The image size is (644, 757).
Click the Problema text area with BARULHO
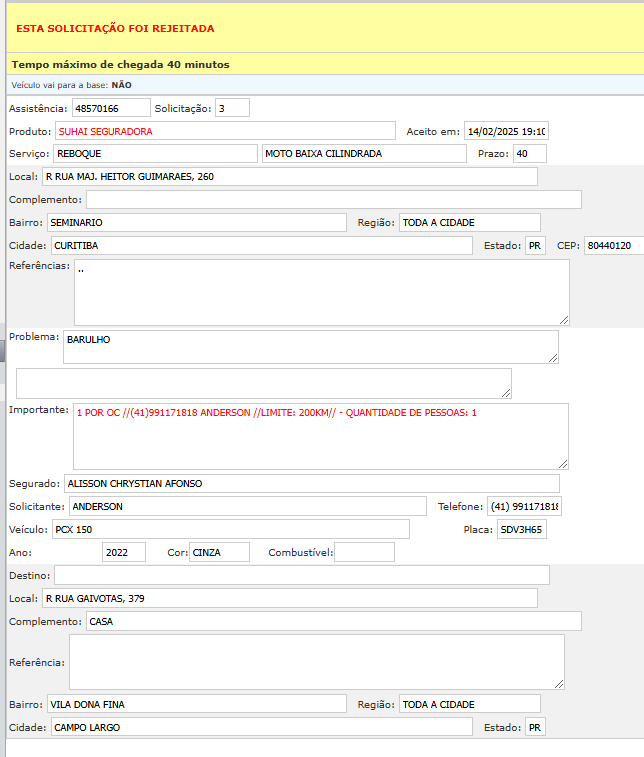310,347
